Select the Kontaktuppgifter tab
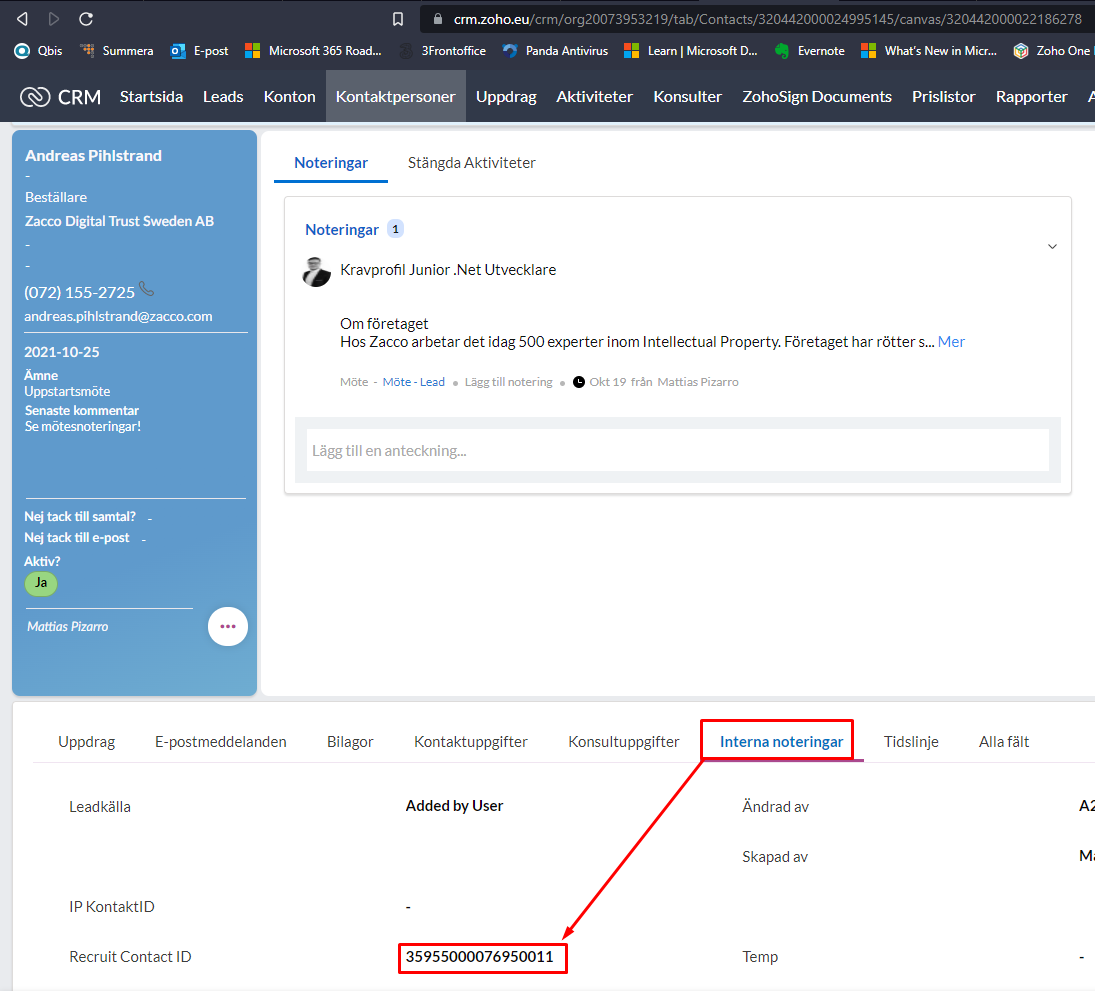The width and height of the screenshot is (1095, 991). point(471,742)
